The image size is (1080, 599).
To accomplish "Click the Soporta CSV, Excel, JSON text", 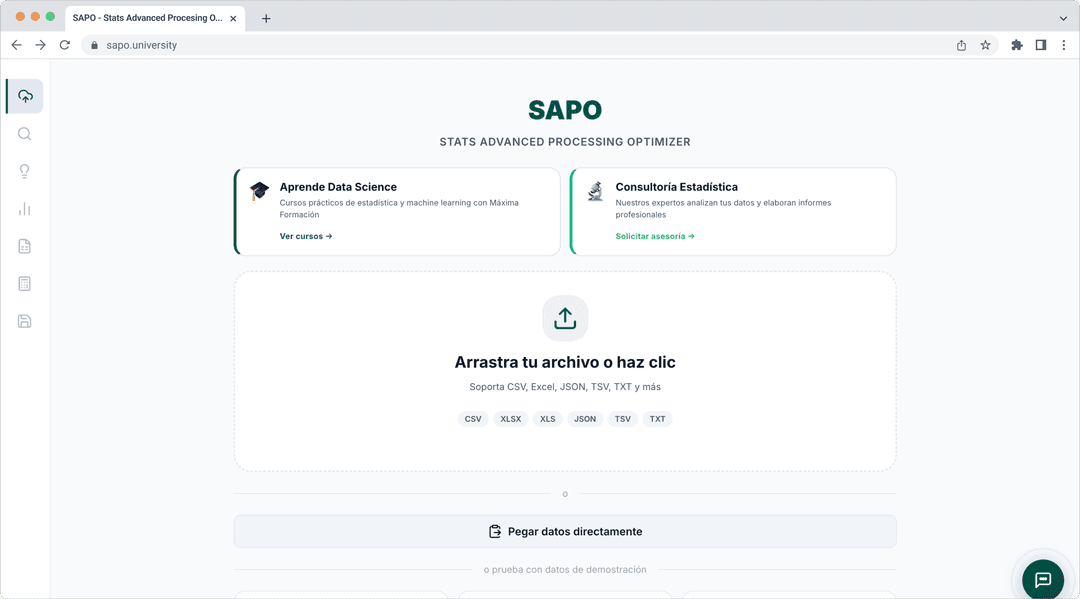I will coord(565,387).
